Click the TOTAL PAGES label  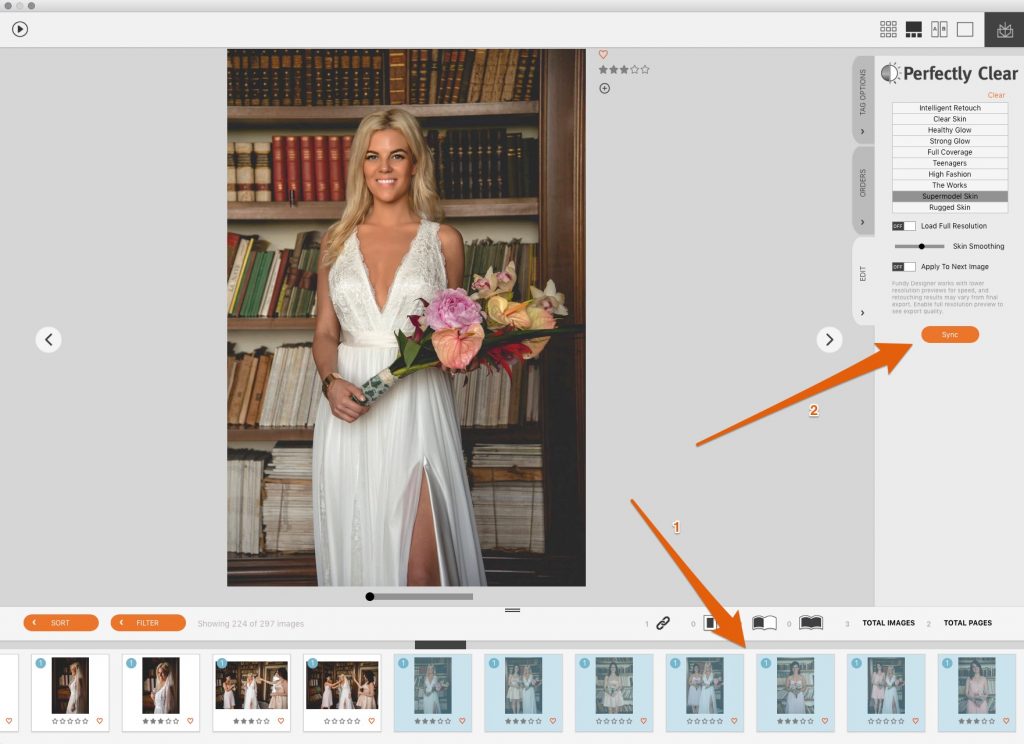tap(967, 623)
